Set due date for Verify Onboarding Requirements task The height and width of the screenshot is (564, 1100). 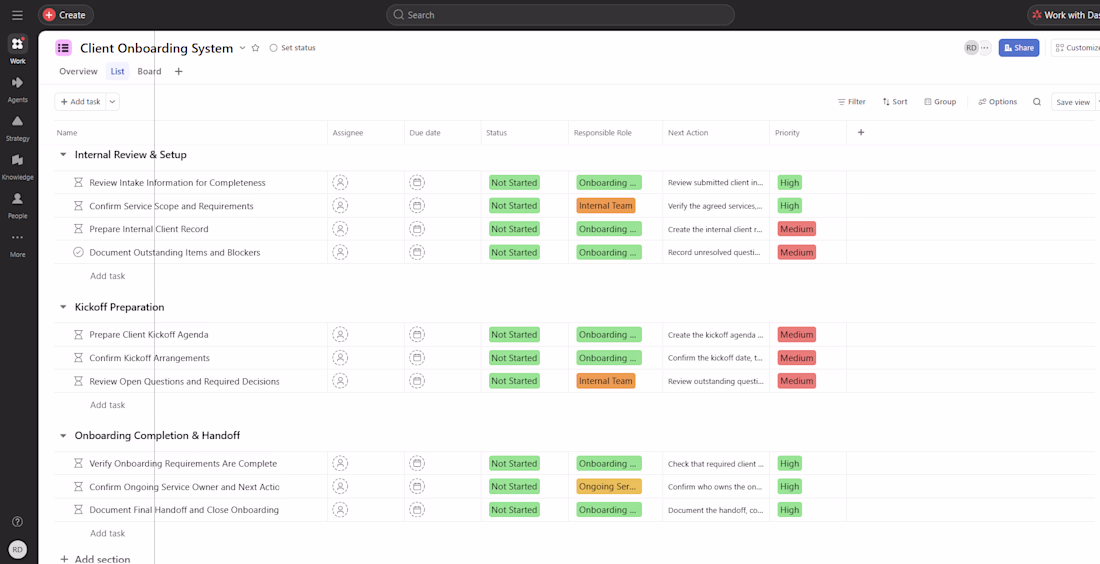tap(417, 464)
